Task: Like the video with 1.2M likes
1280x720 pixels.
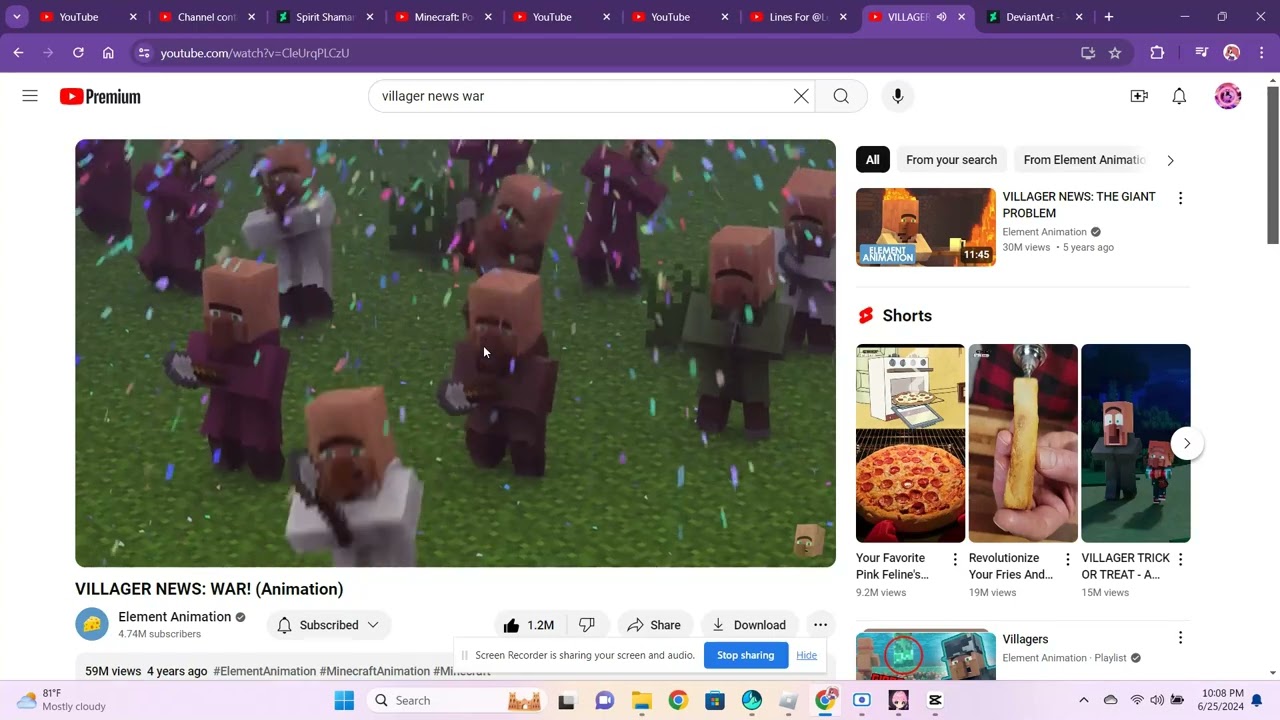Action: (x=528, y=625)
